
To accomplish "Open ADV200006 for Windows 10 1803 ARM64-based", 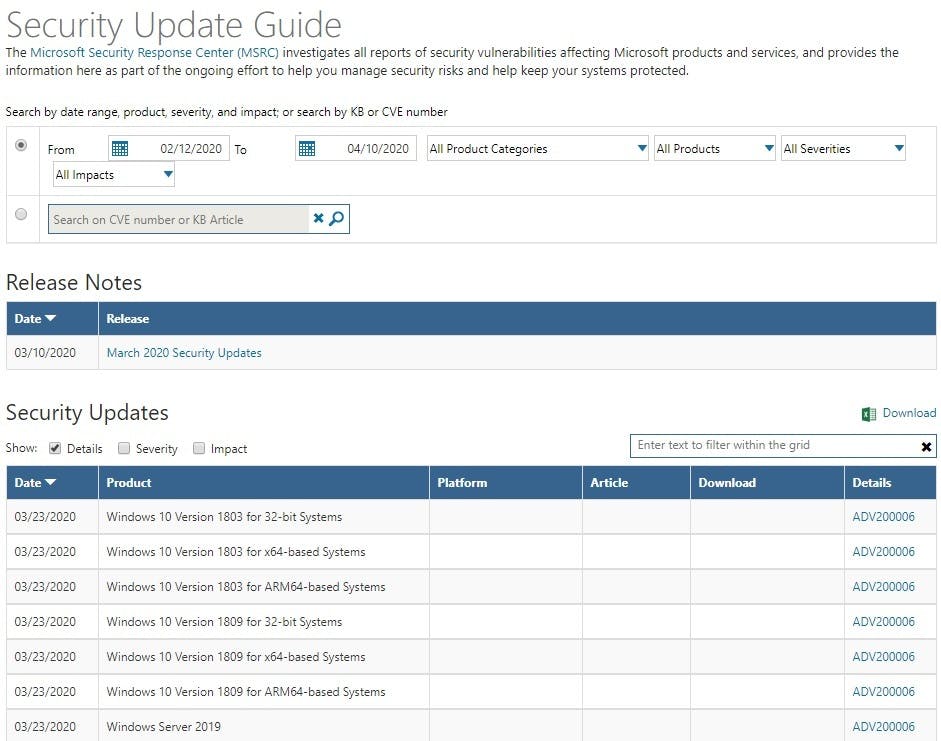I will pos(883,586).
